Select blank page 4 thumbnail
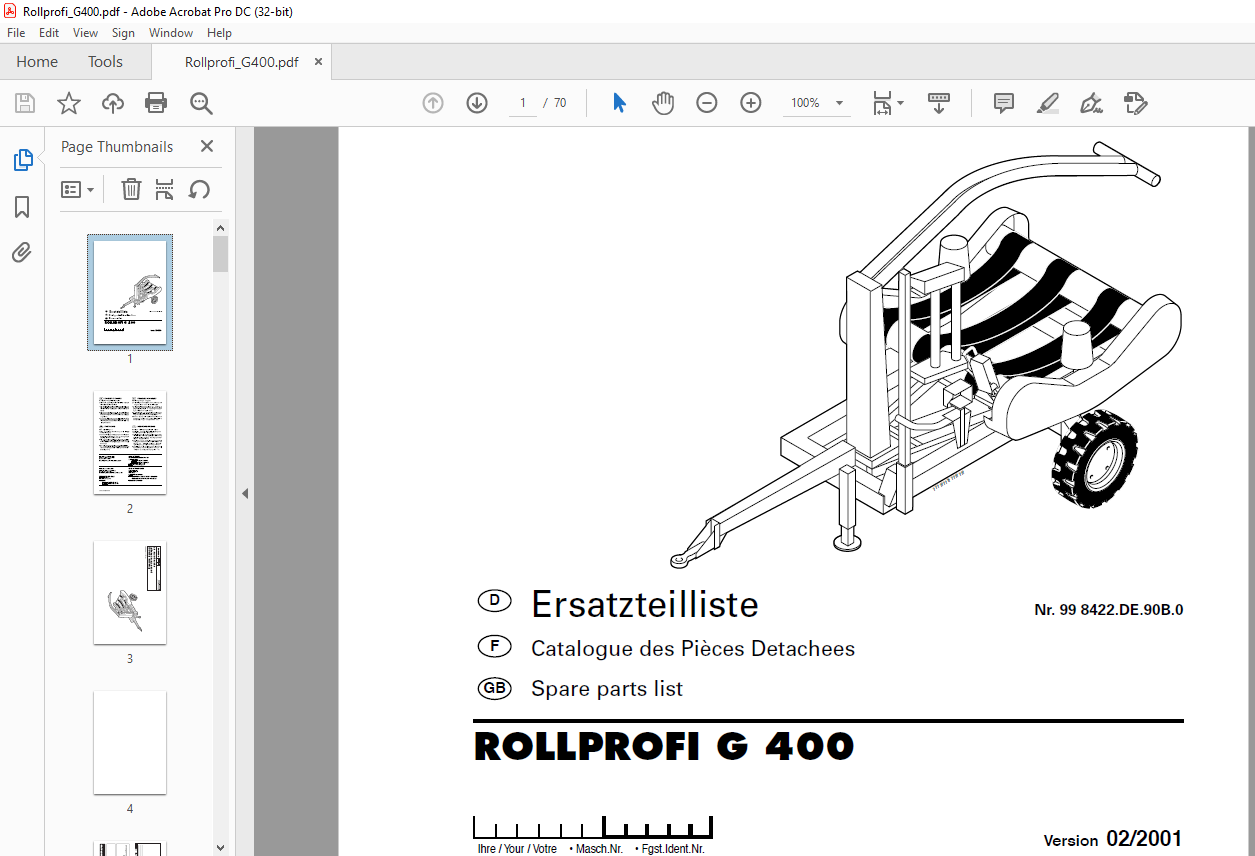Screen dimensions: 1255x856 click(130, 742)
